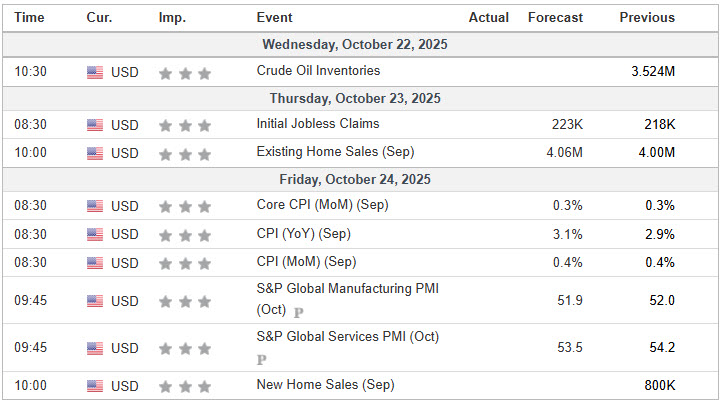Click the Forecast column header
Image resolution: width=724 pixels, height=404 pixels.
click(x=555, y=17)
